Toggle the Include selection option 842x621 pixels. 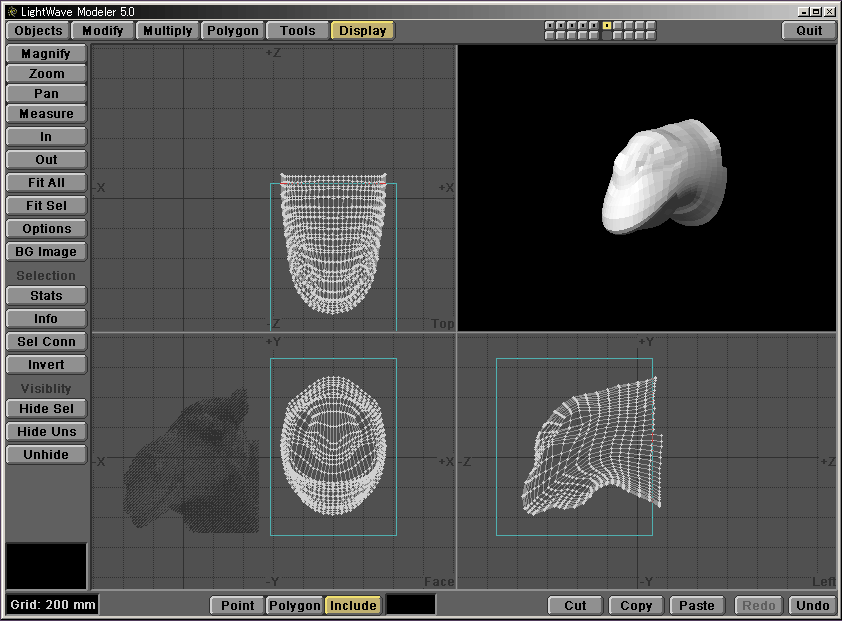(353, 605)
